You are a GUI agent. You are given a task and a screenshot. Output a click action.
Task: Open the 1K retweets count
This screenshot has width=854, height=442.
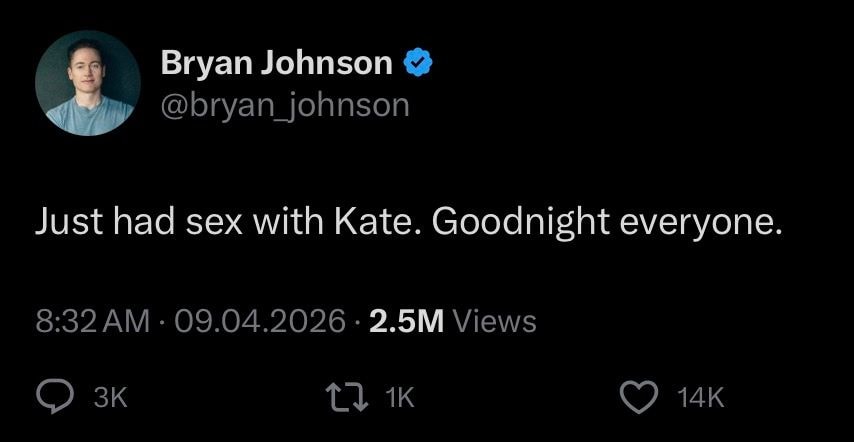click(x=398, y=398)
